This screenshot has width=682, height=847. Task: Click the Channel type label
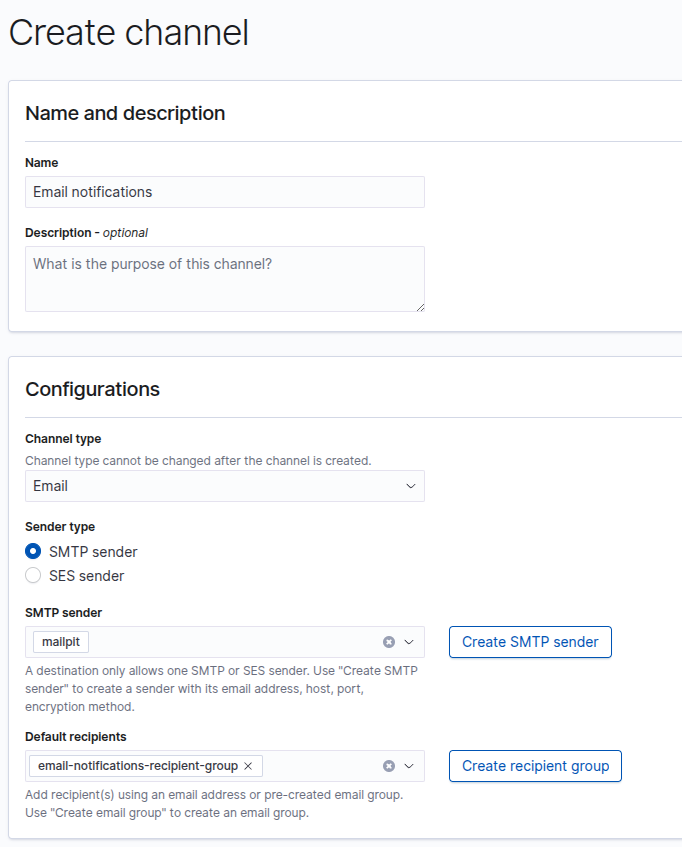63,439
